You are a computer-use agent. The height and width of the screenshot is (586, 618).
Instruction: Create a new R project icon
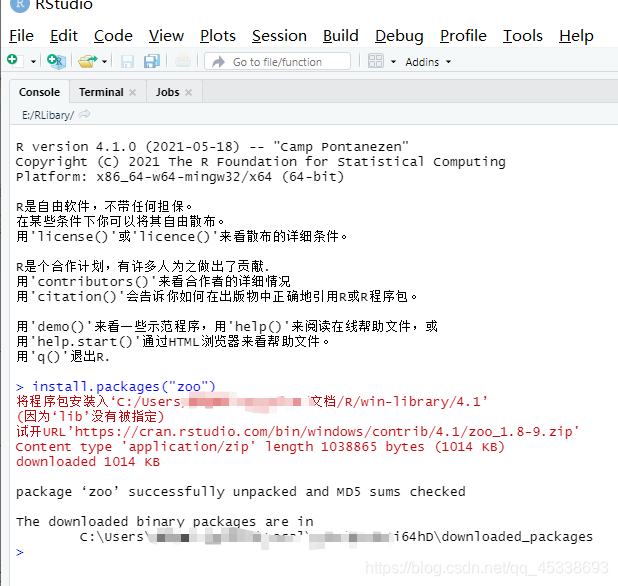tap(56, 61)
